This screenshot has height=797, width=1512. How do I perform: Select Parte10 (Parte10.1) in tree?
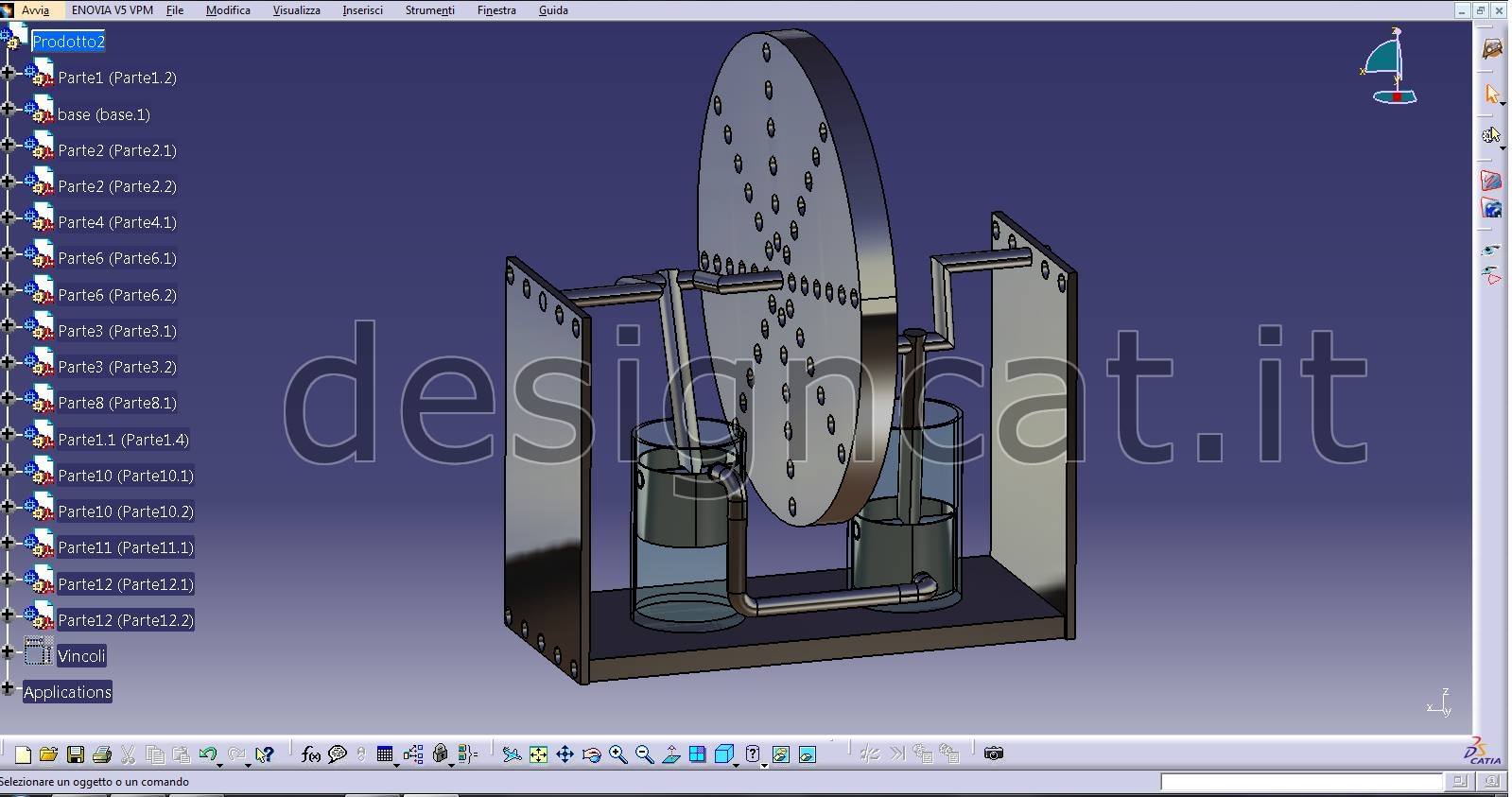125,476
